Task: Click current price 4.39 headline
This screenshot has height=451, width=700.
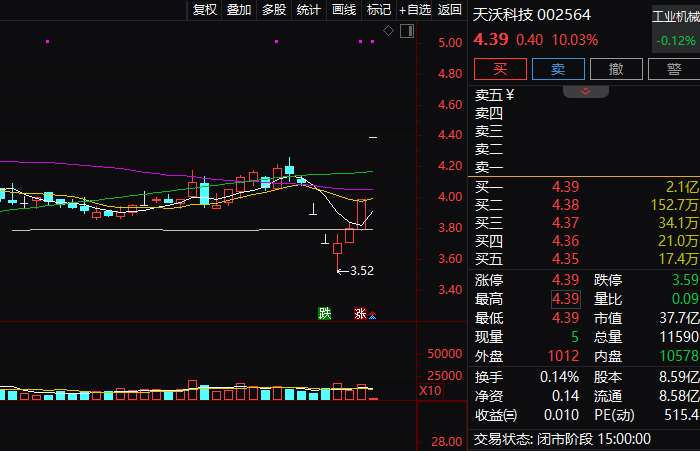Action: (491, 40)
